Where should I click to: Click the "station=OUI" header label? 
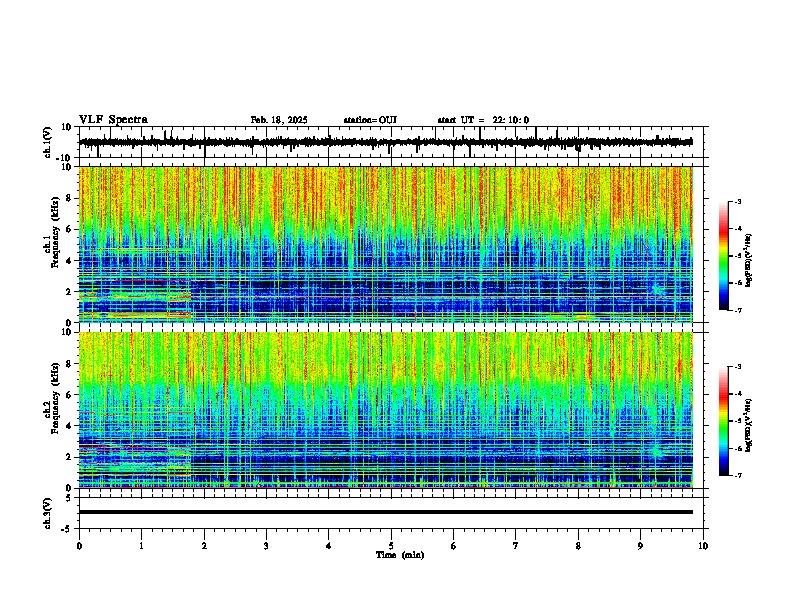370,120
